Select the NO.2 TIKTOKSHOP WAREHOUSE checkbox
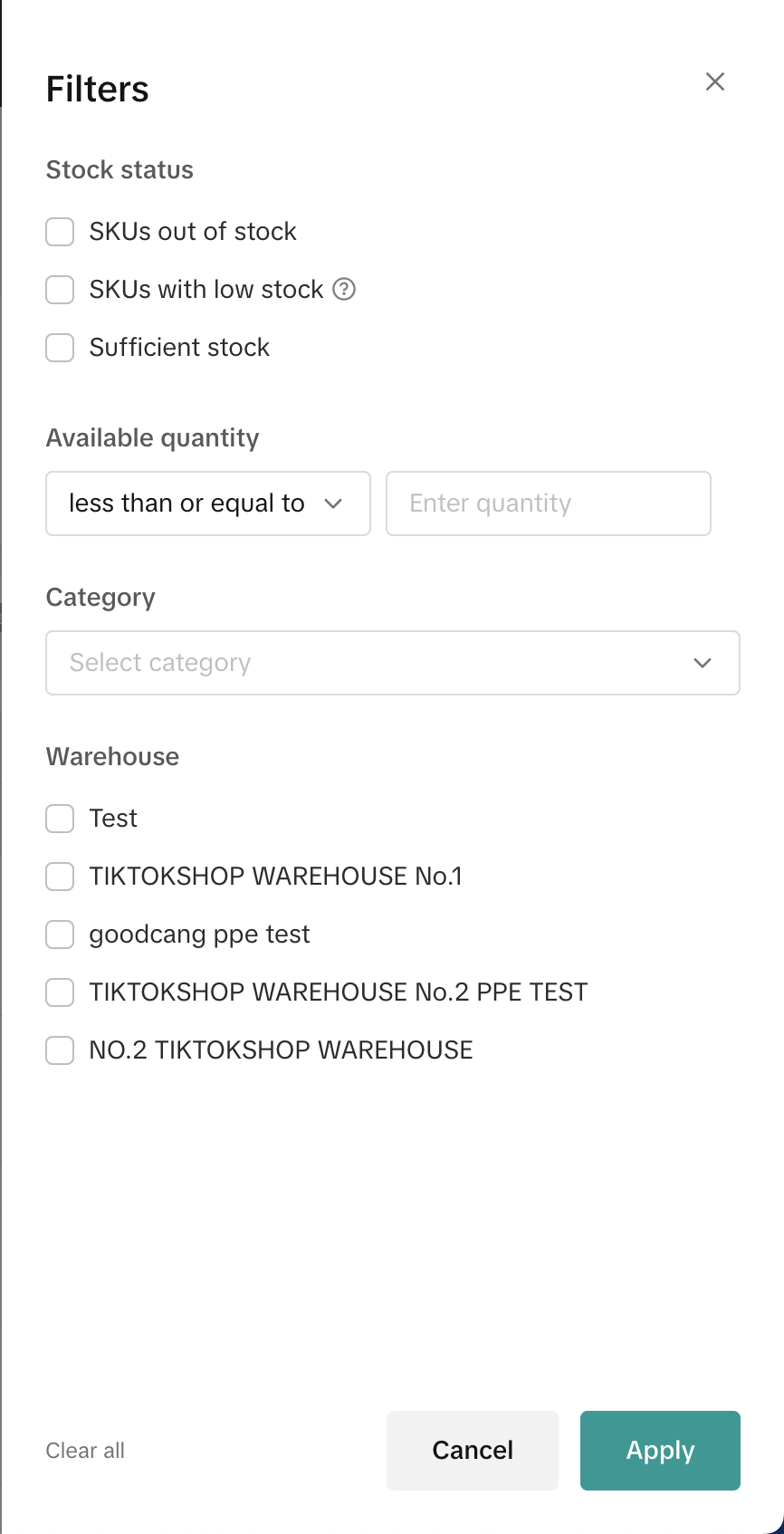784x1534 pixels. click(60, 1050)
